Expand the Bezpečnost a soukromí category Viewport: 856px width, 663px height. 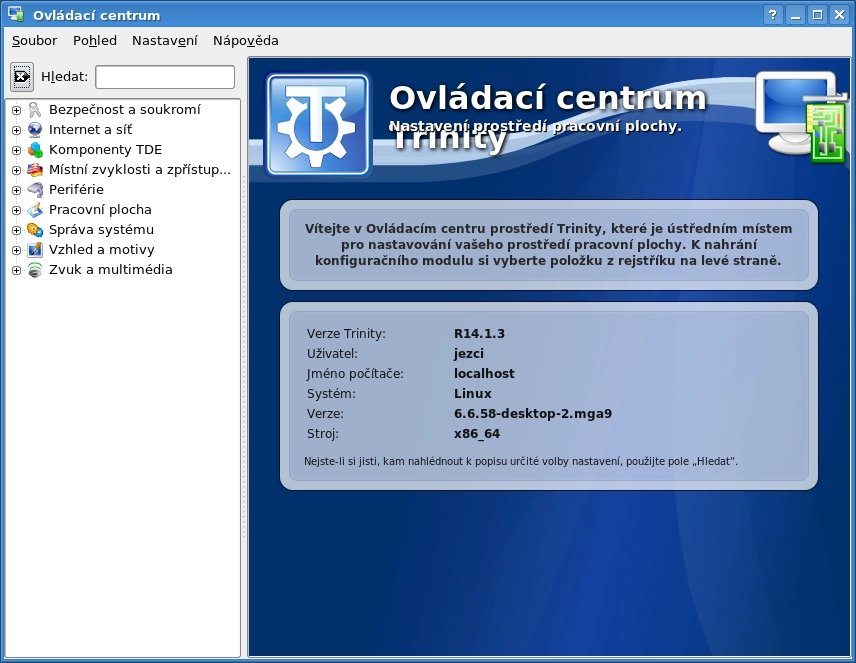tap(16, 110)
